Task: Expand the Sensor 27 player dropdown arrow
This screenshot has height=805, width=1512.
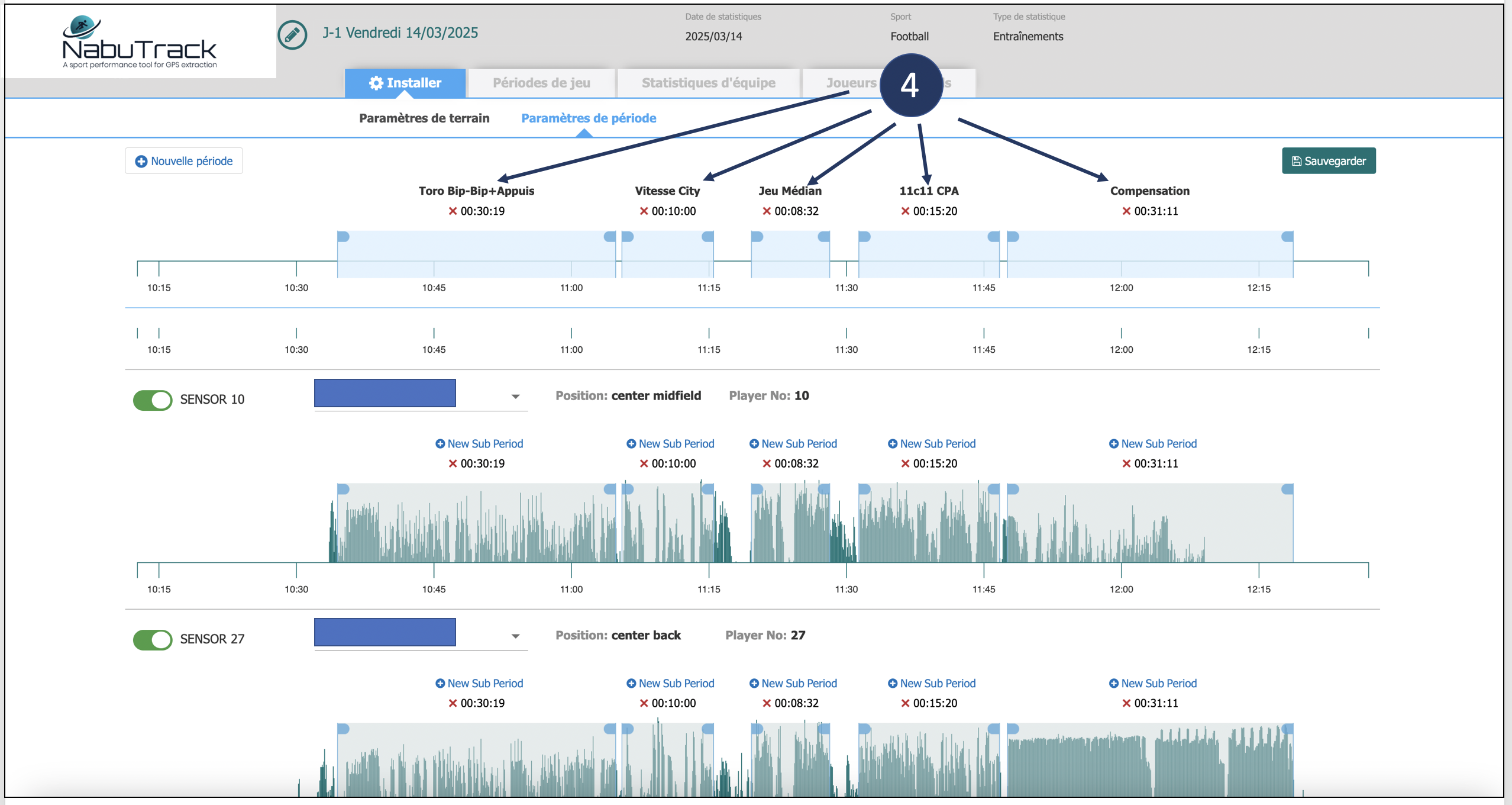Action: [515, 636]
